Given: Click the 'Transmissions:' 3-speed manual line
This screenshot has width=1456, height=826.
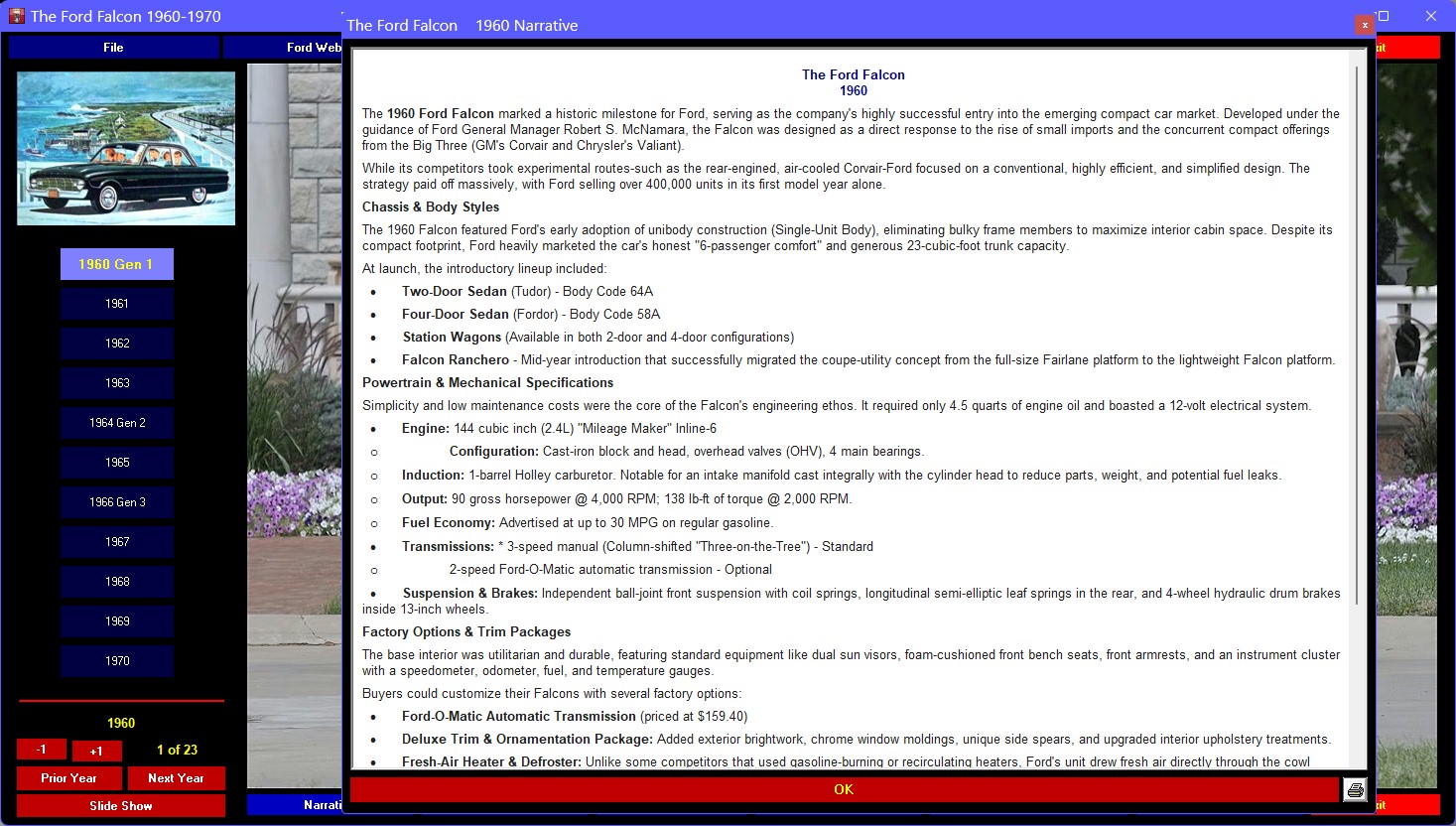Looking at the screenshot, I should [637, 546].
